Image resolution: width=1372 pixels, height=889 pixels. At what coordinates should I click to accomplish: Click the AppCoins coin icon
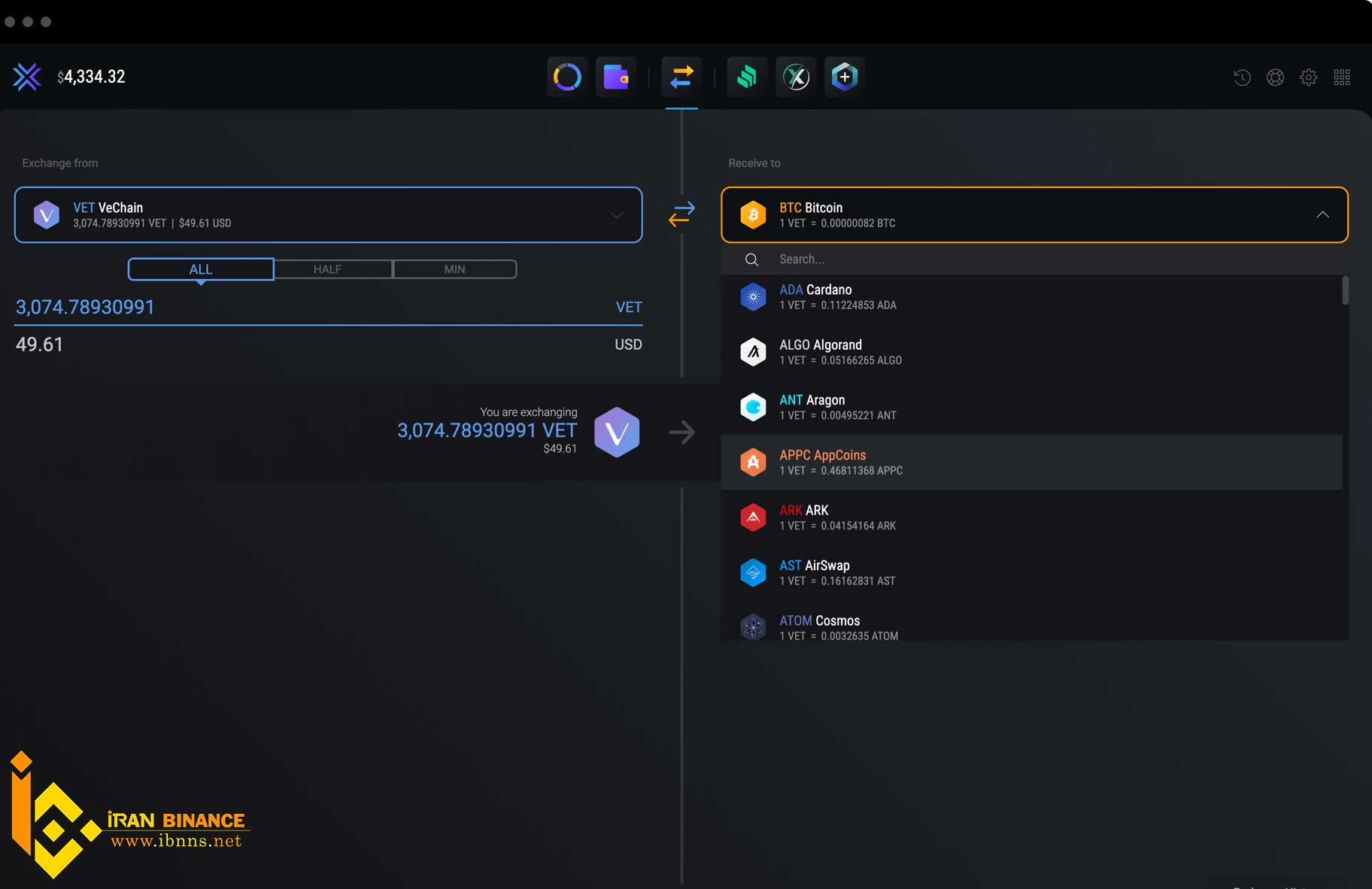[x=753, y=463]
